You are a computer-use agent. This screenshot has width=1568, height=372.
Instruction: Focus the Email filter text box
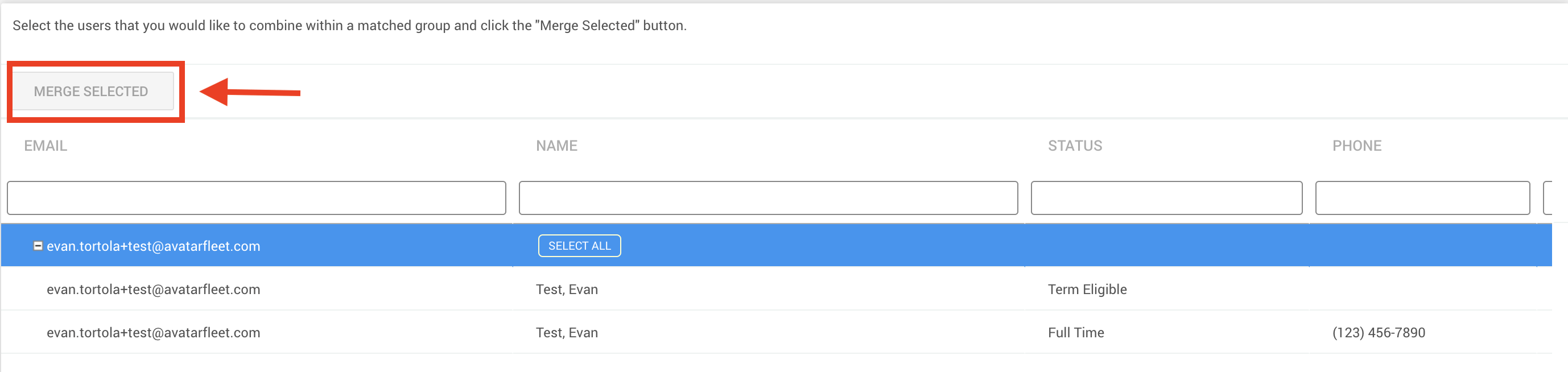256,198
